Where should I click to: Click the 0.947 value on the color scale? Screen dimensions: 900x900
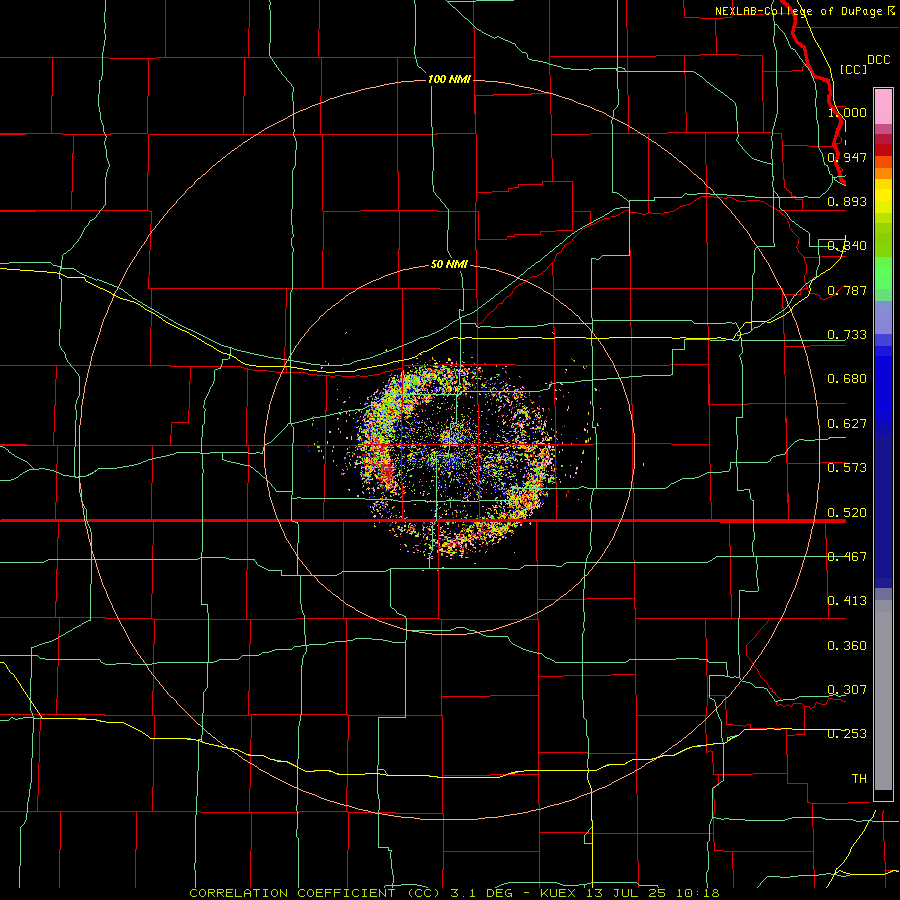coord(847,157)
